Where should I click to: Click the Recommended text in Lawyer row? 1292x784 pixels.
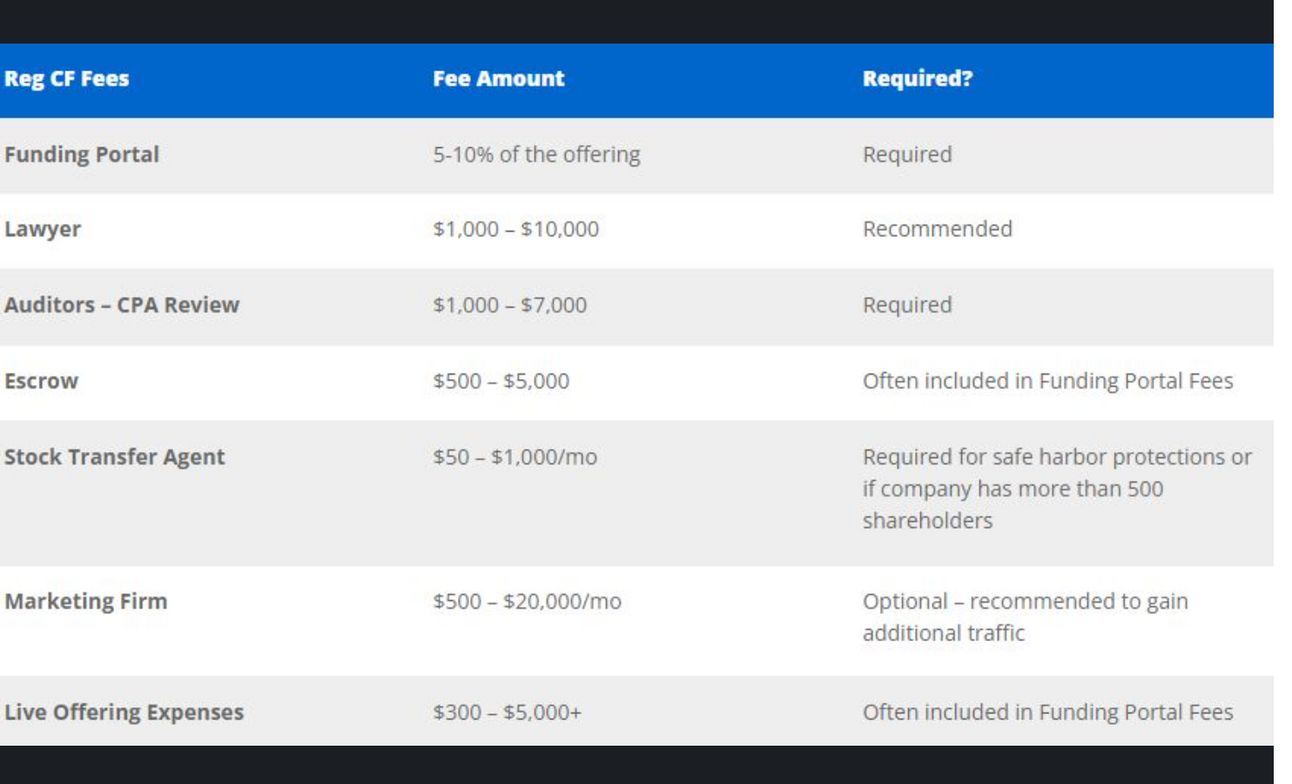tap(937, 229)
